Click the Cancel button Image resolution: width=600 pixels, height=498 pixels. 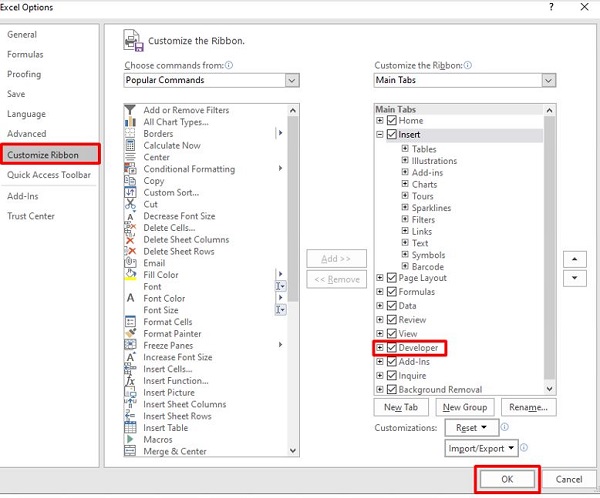point(569,479)
